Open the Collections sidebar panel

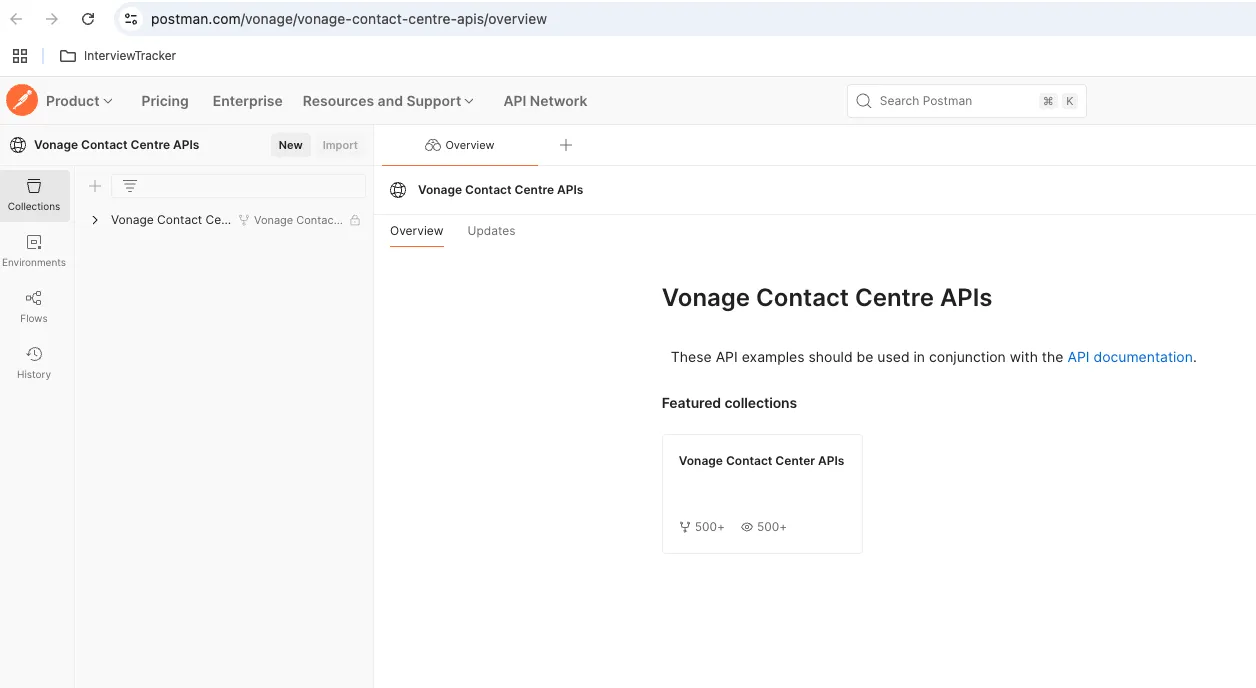(34, 195)
